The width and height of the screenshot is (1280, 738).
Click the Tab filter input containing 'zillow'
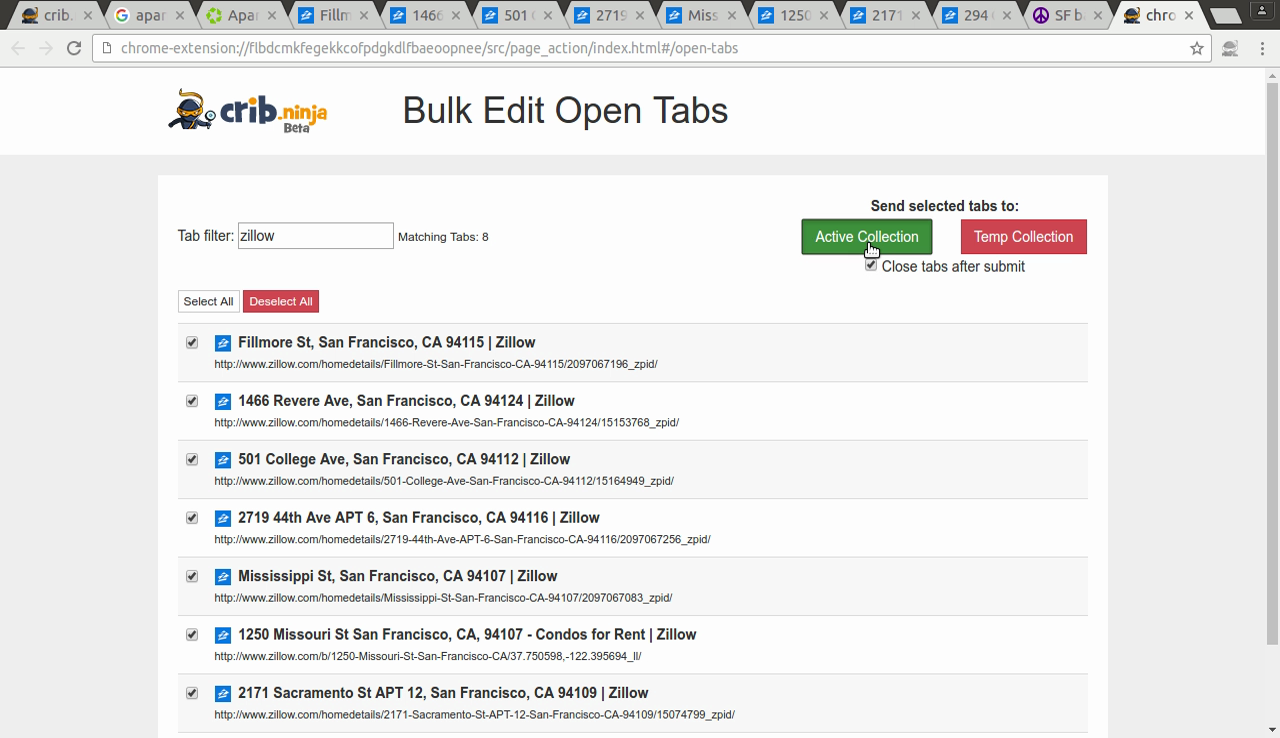coord(315,236)
